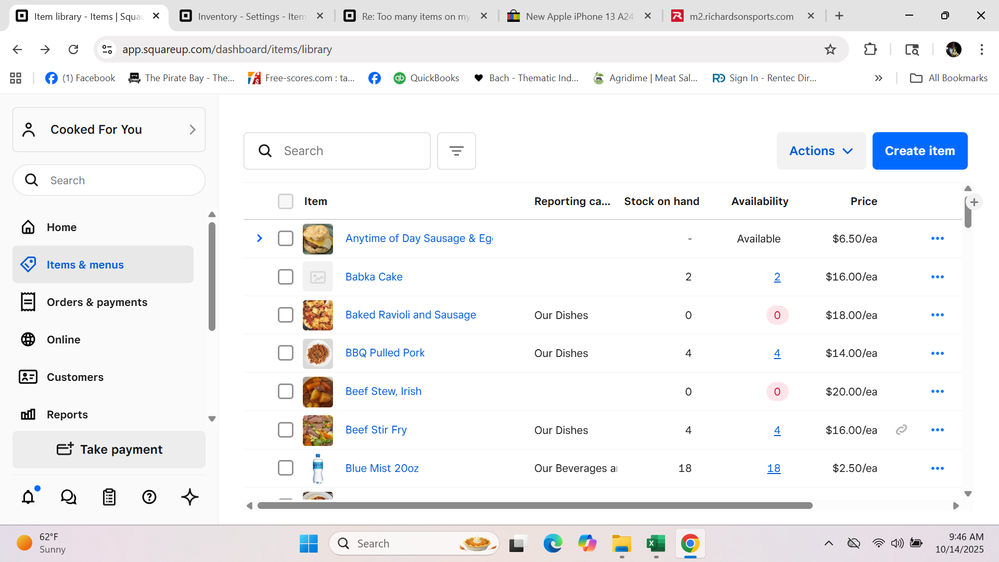Click the notifications bell icon
This screenshot has width=999, height=562.
point(28,497)
